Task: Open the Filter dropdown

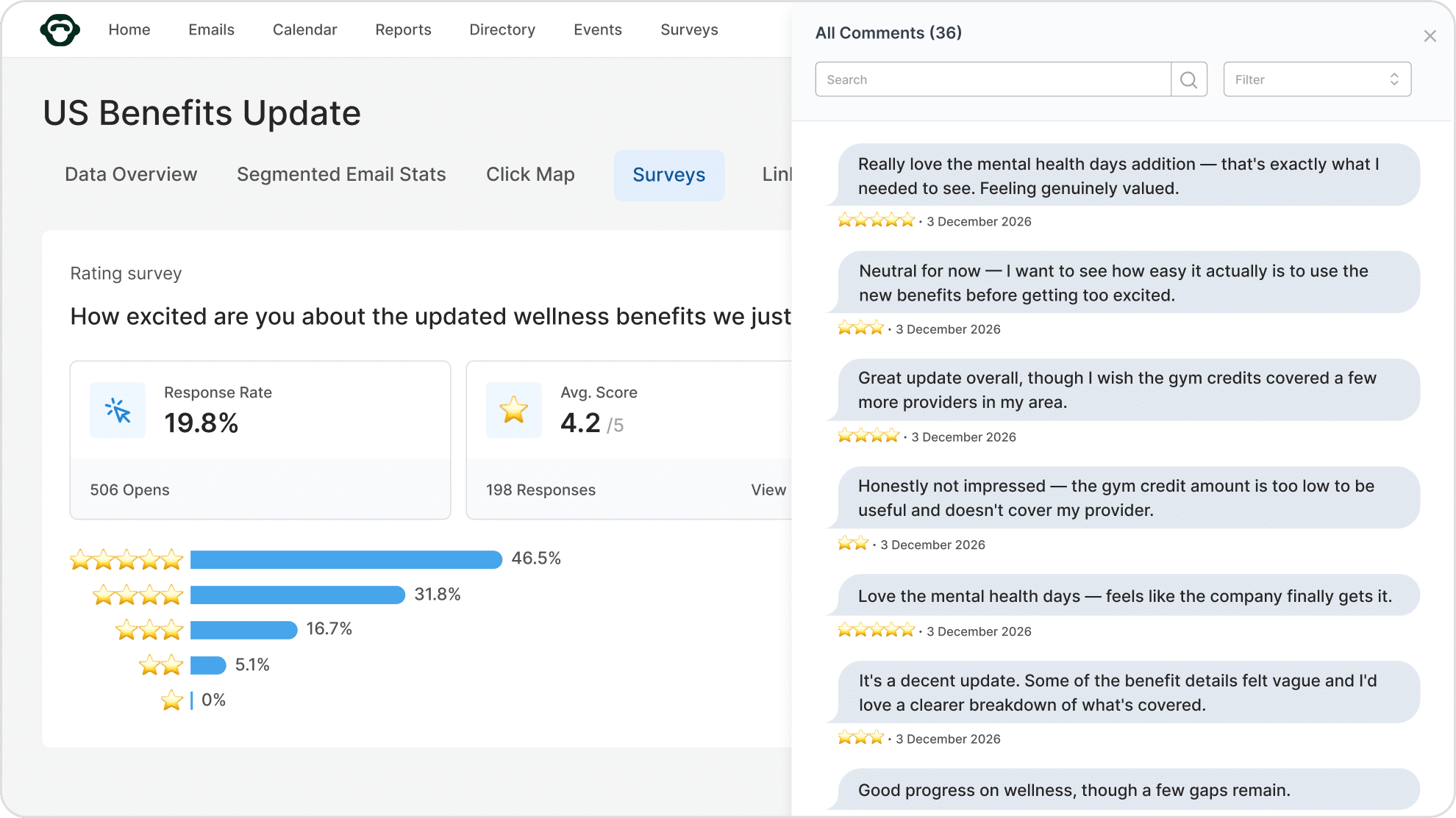Action: click(1316, 79)
